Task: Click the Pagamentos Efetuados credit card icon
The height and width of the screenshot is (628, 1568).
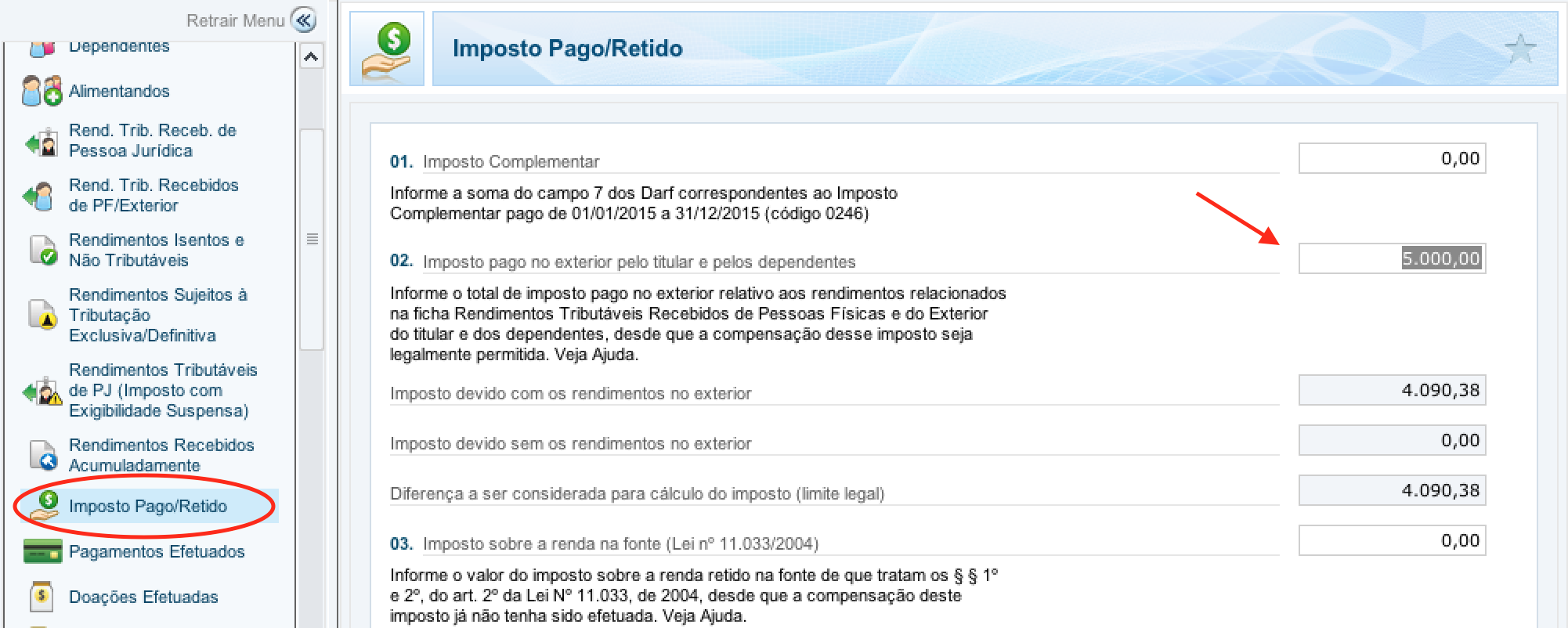Action: tap(42, 551)
